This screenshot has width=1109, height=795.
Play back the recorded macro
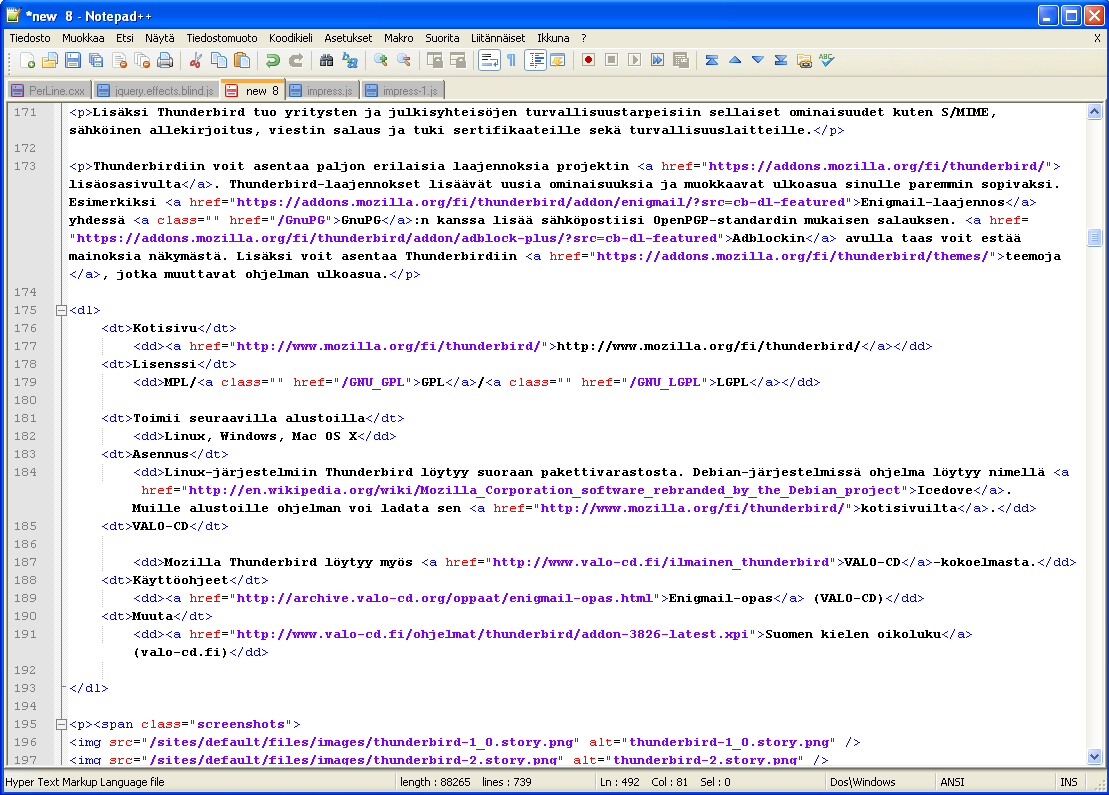[x=634, y=61]
